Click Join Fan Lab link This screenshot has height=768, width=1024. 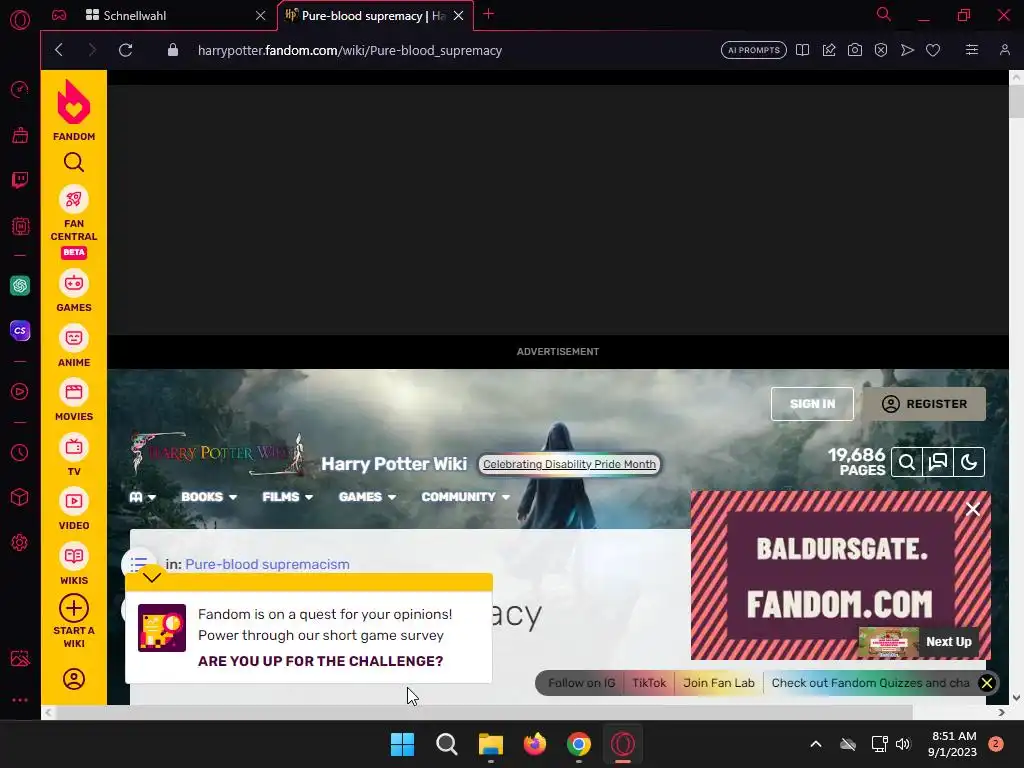pos(718,683)
